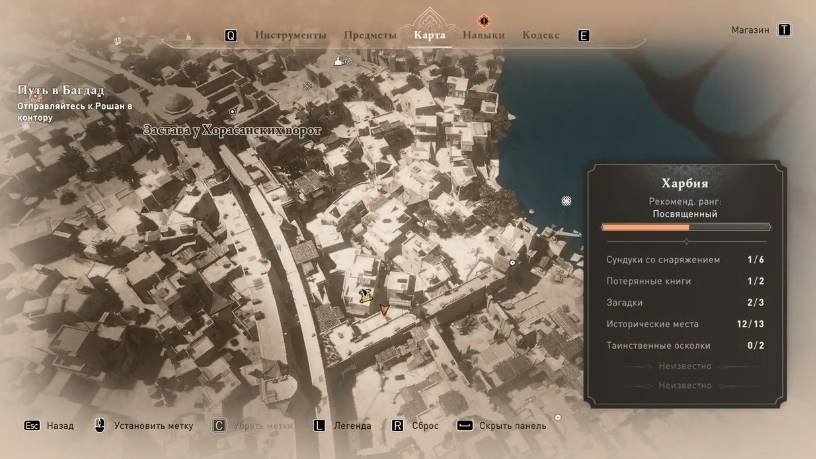Select the yellow quest marker on the map

[x=366, y=296]
